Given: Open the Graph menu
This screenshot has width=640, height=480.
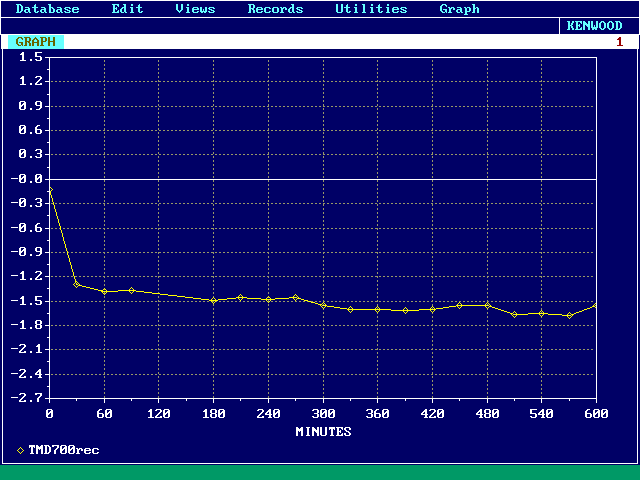Looking at the screenshot, I should pyautogui.click(x=459, y=9).
